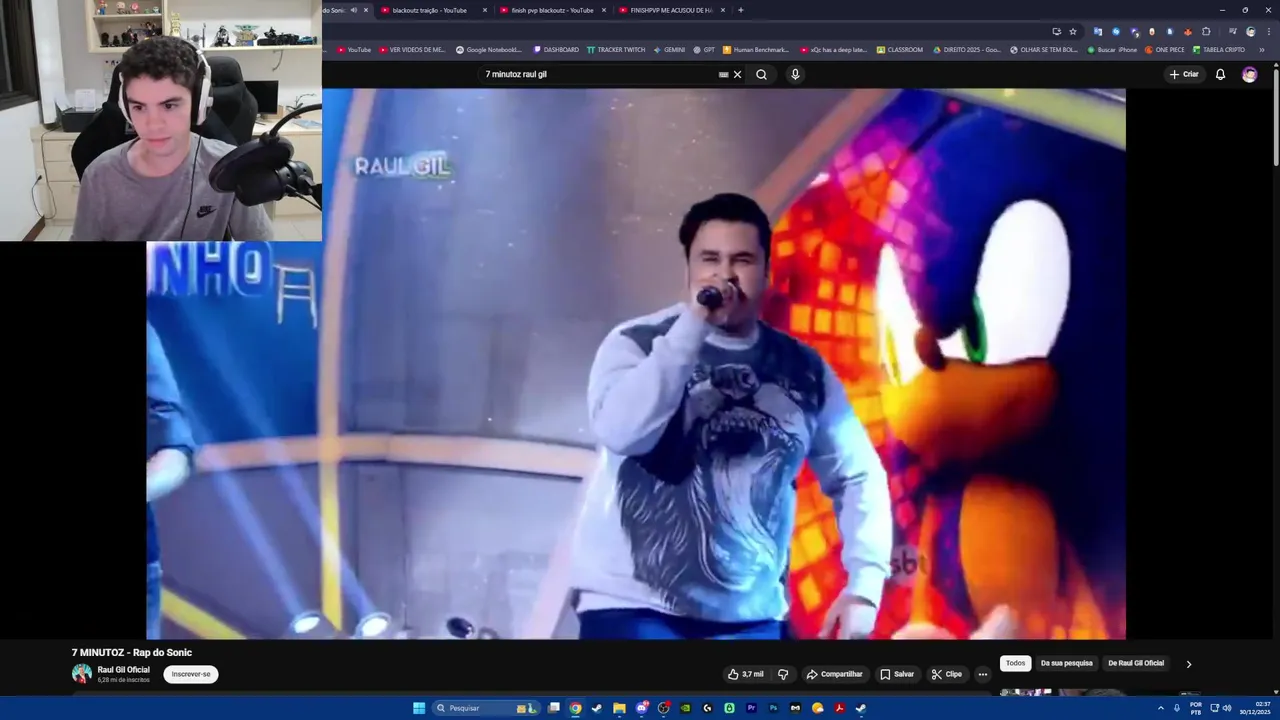Open Task View from the taskbar
Image resolution: width=1280 pixels, height=720 pixels.
[553, 708]
